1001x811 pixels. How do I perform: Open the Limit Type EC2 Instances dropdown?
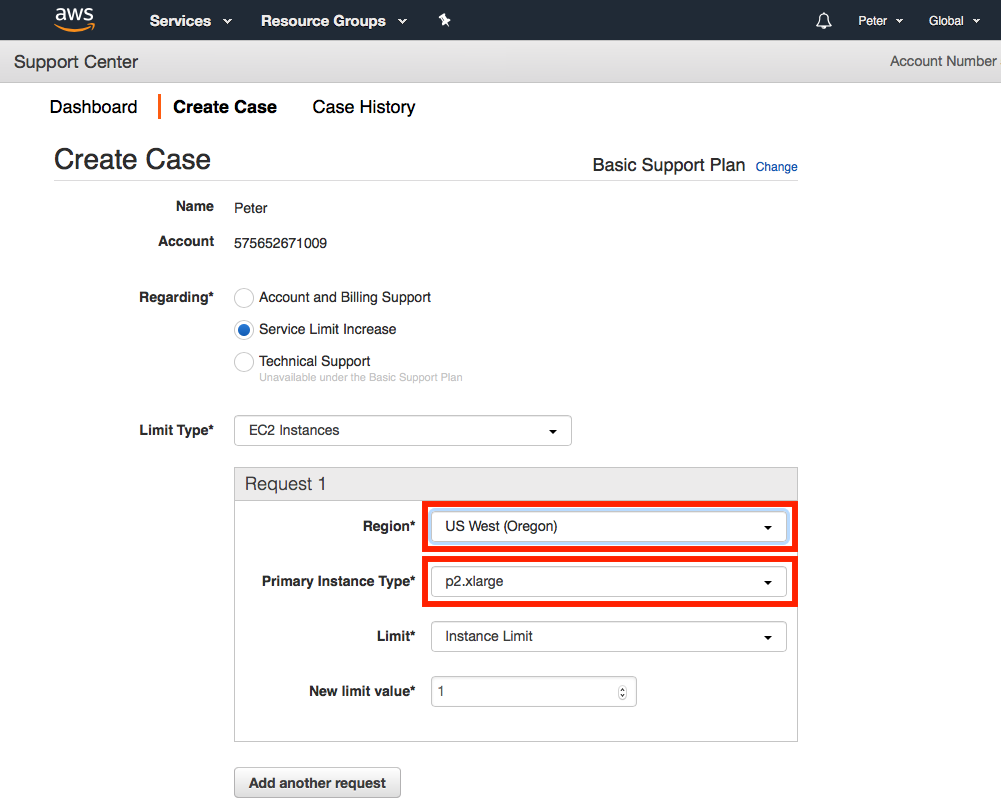[x=403, y=430]
